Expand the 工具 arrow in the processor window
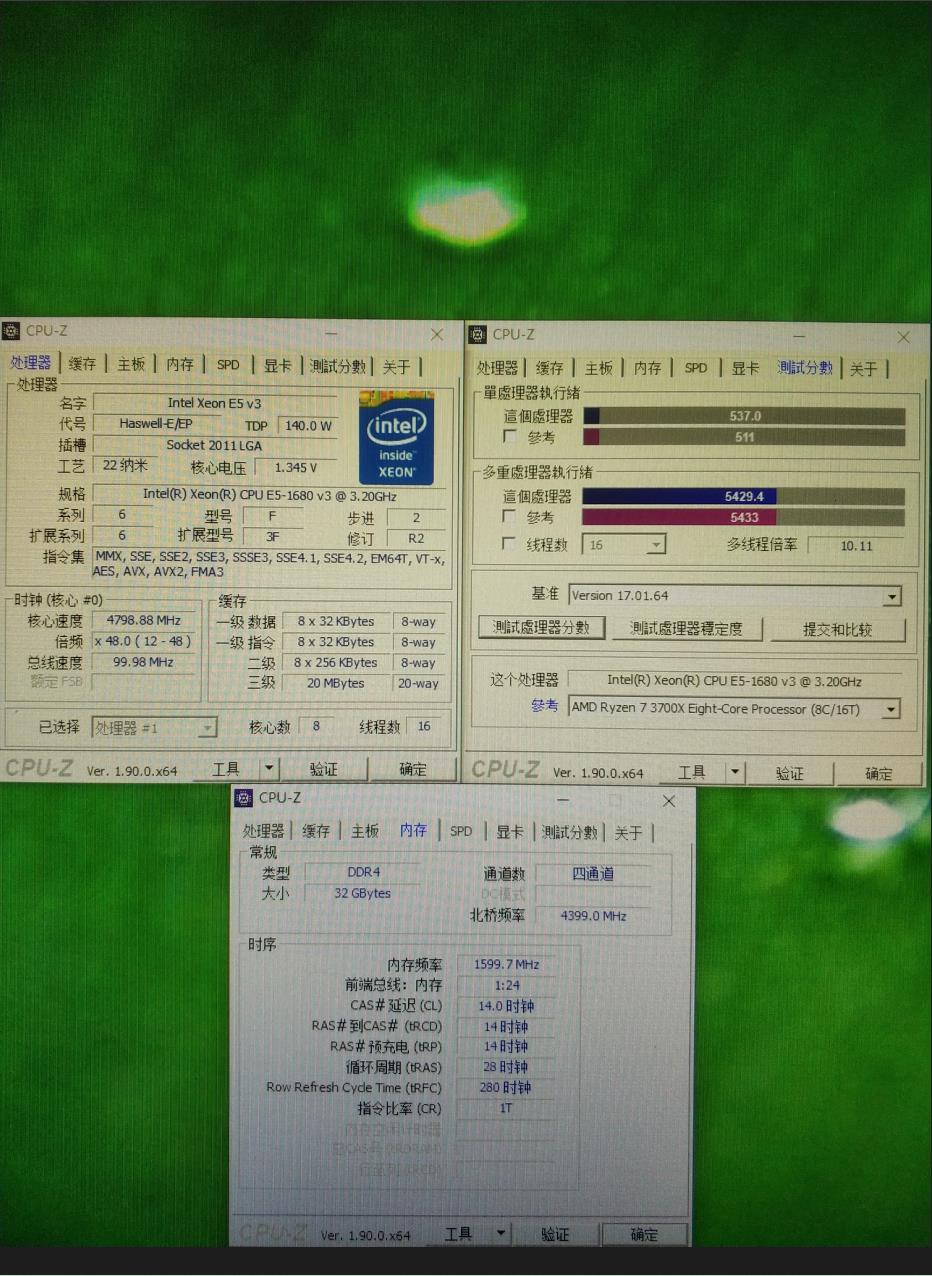Image resolution: width=932 pixels, height=1276 pixels. click(268, 769)
